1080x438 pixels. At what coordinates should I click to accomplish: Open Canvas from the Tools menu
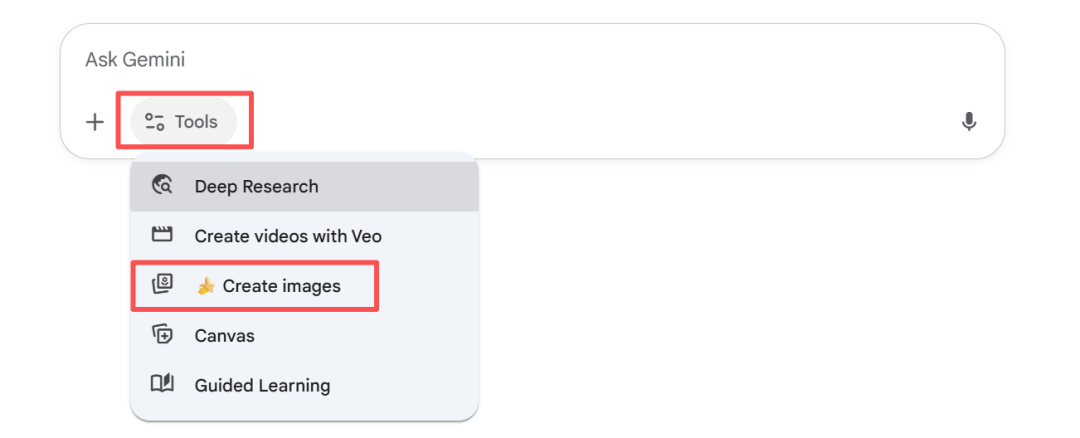click(x=225, y=335)
